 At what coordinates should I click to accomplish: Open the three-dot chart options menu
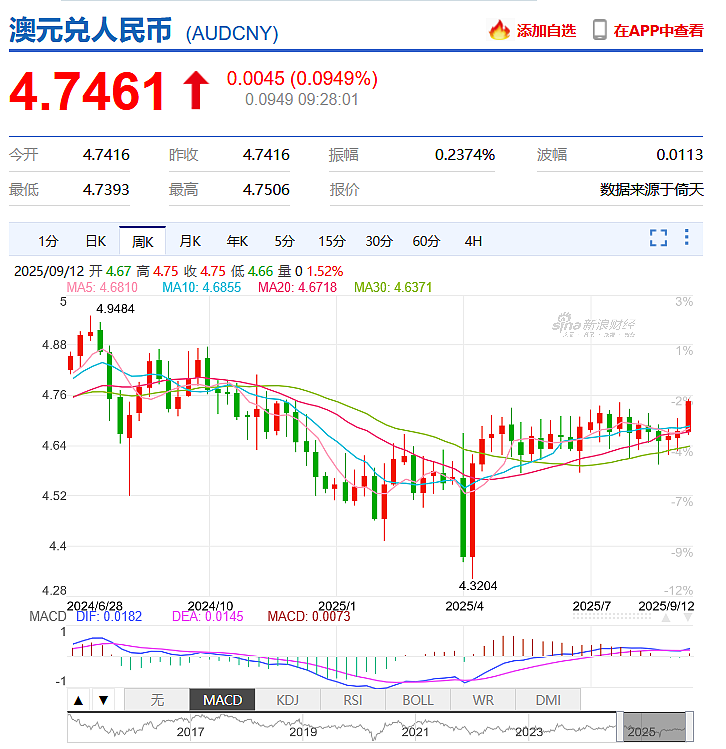point(686,237)
